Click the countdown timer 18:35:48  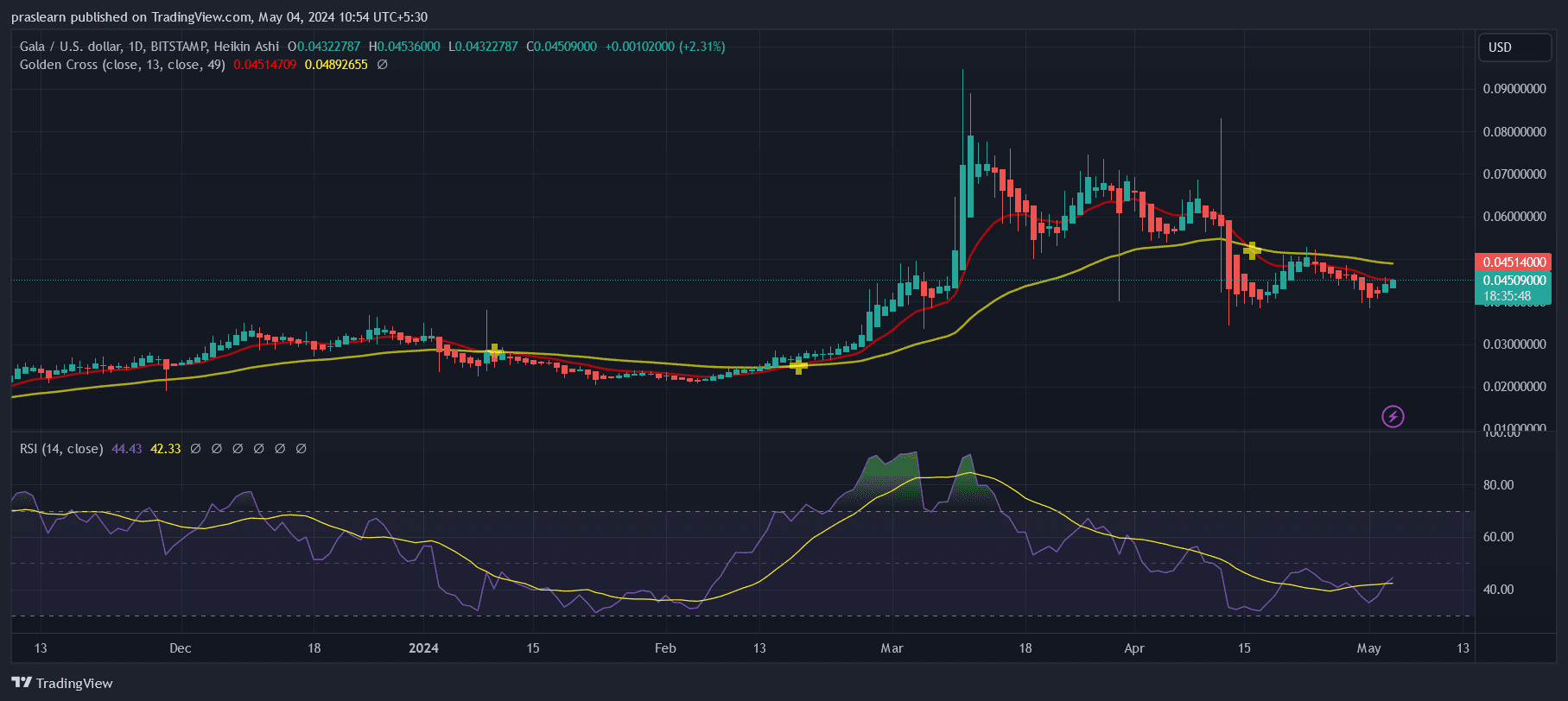[x=1508, y=296]
